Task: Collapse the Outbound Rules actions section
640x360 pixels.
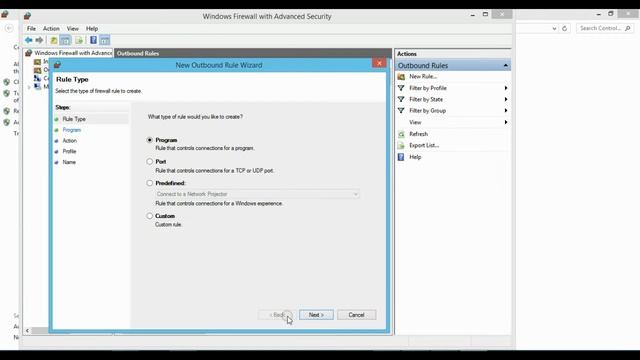Action: [x=506, y=66]
